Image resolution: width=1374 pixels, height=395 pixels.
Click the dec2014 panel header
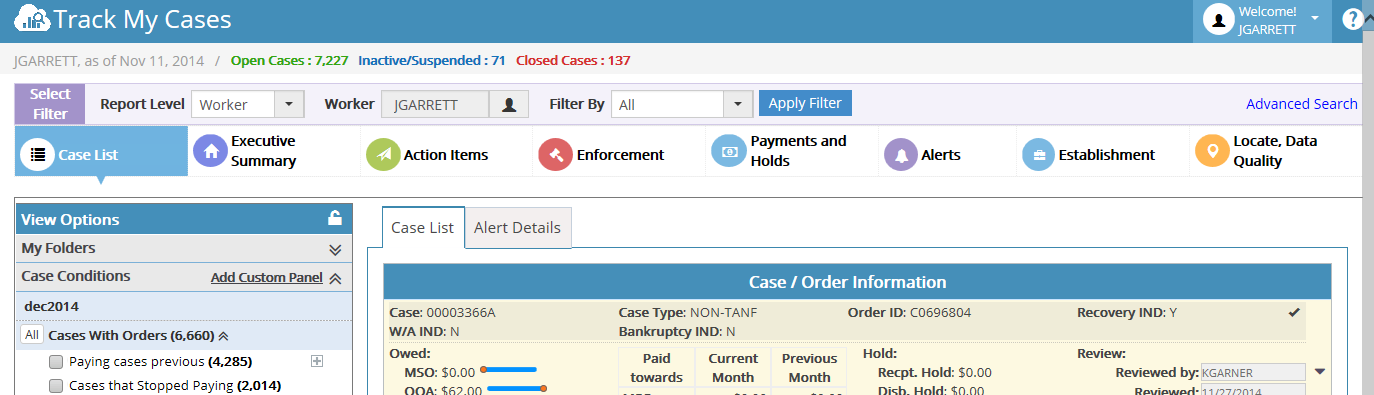(183, 306)
